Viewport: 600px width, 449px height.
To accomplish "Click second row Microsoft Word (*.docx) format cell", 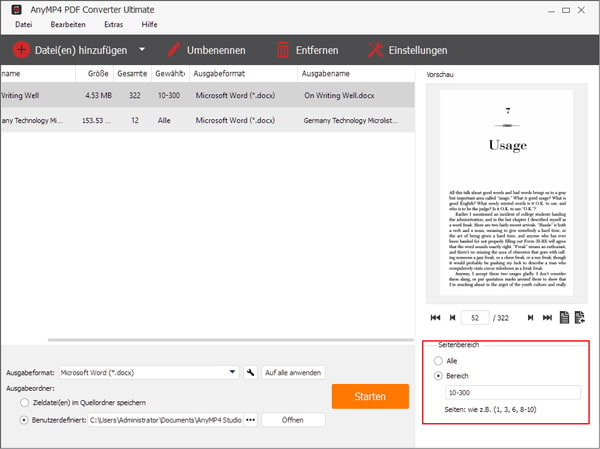I will (235, 121).
